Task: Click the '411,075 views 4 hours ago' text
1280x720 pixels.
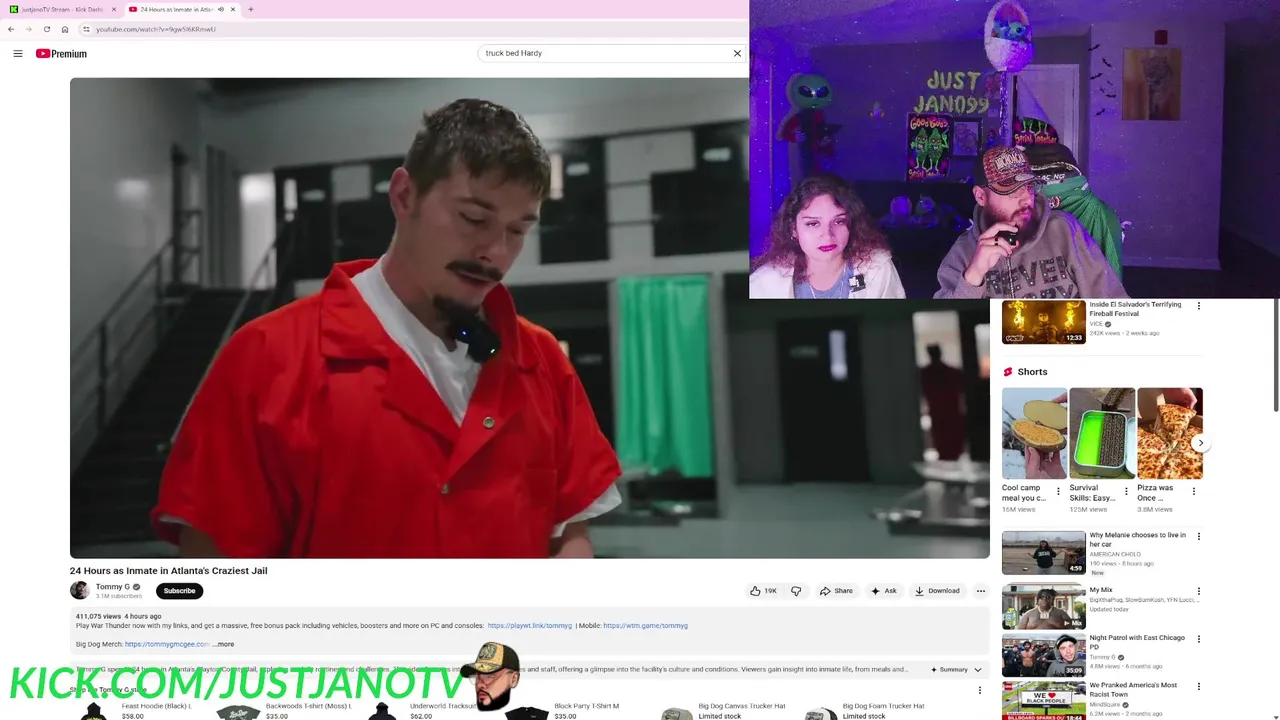Action: [118, 616]
